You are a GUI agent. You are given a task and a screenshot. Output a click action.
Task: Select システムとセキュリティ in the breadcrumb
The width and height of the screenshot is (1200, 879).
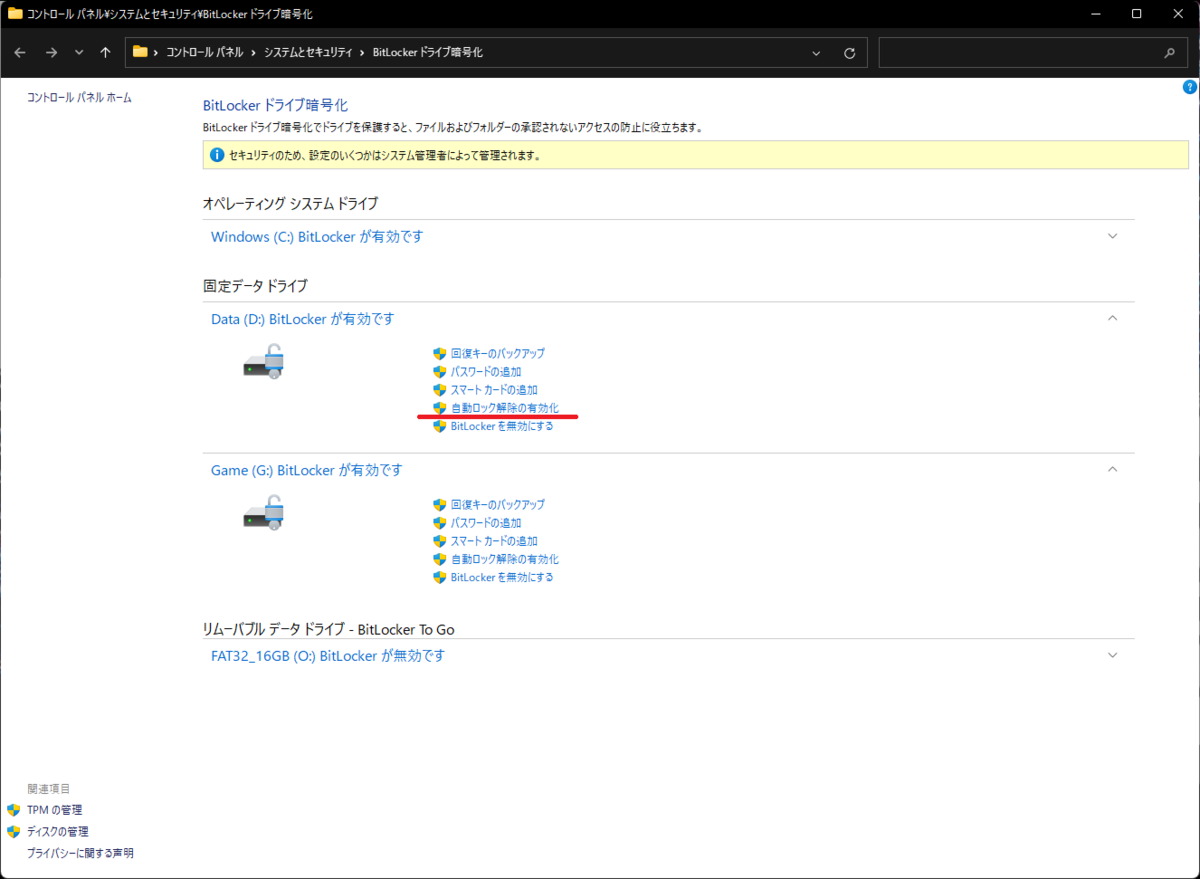[308, 52]
